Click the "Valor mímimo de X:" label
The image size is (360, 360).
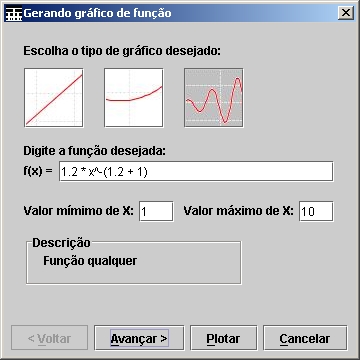[x=79, y=211]
